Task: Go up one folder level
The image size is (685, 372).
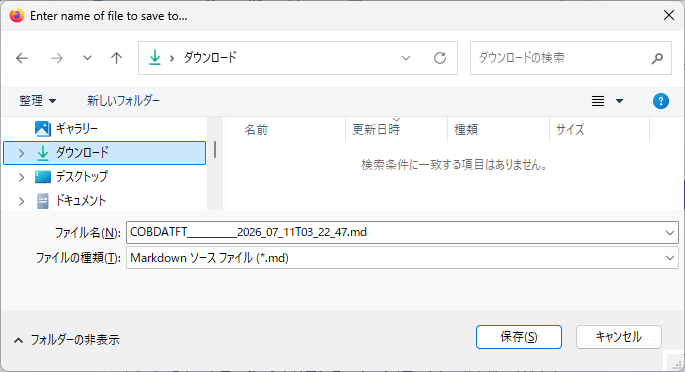Action: tap(116, 58)
